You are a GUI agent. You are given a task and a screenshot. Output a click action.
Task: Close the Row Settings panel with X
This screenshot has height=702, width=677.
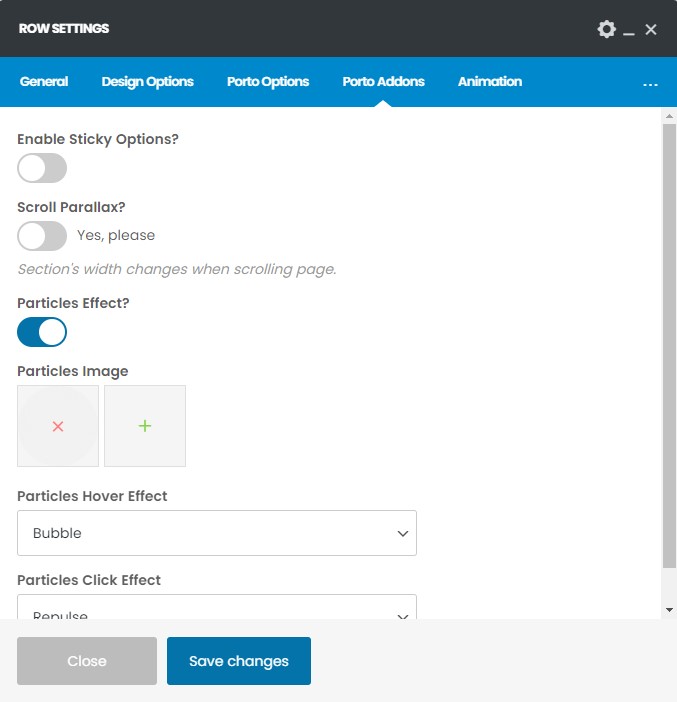click(x=651, y=30)
